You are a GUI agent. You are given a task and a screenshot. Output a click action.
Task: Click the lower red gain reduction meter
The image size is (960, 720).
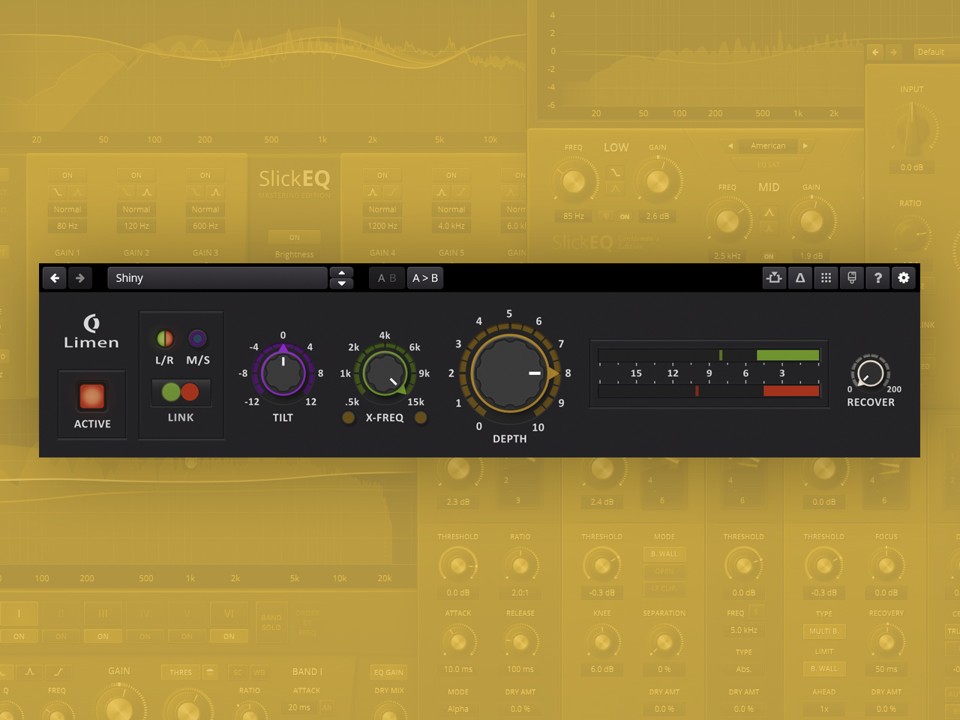pos(709,391)
